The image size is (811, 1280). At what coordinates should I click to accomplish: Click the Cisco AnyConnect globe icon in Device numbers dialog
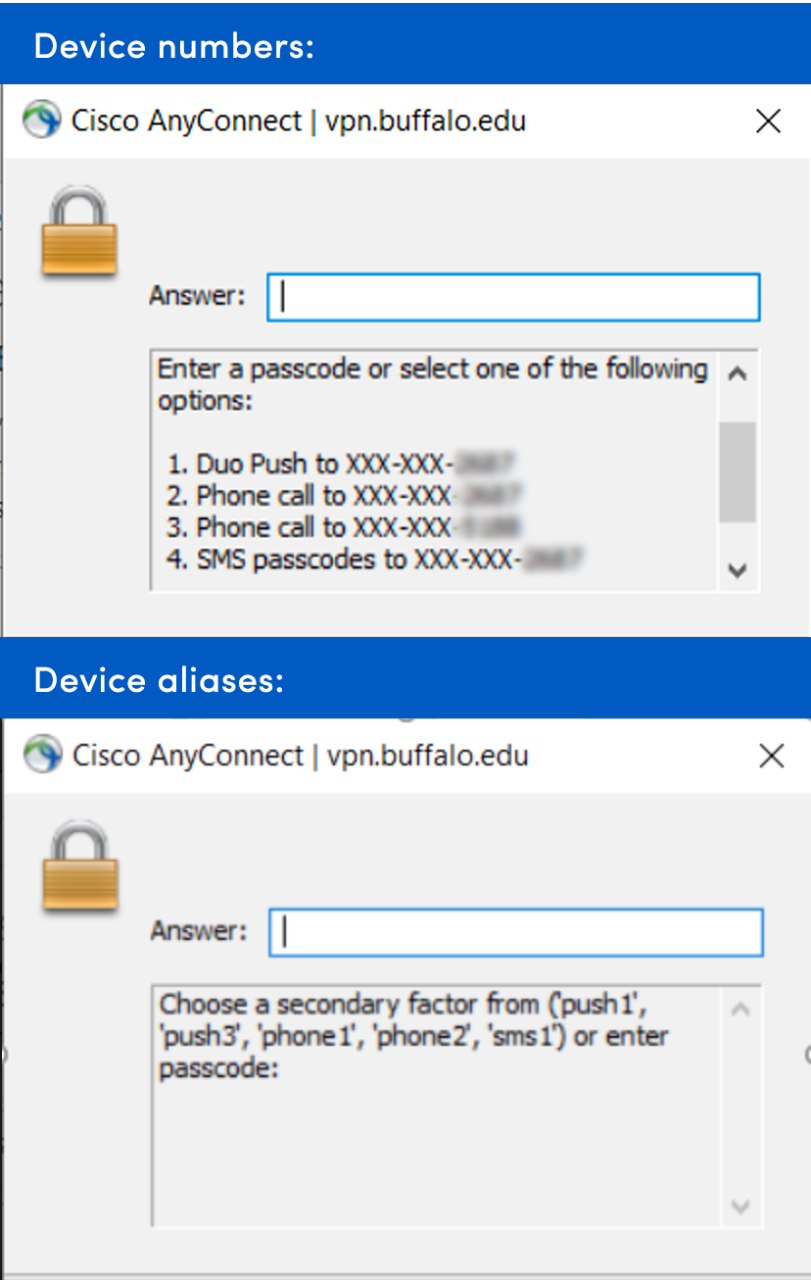click(x=41, y=121)
